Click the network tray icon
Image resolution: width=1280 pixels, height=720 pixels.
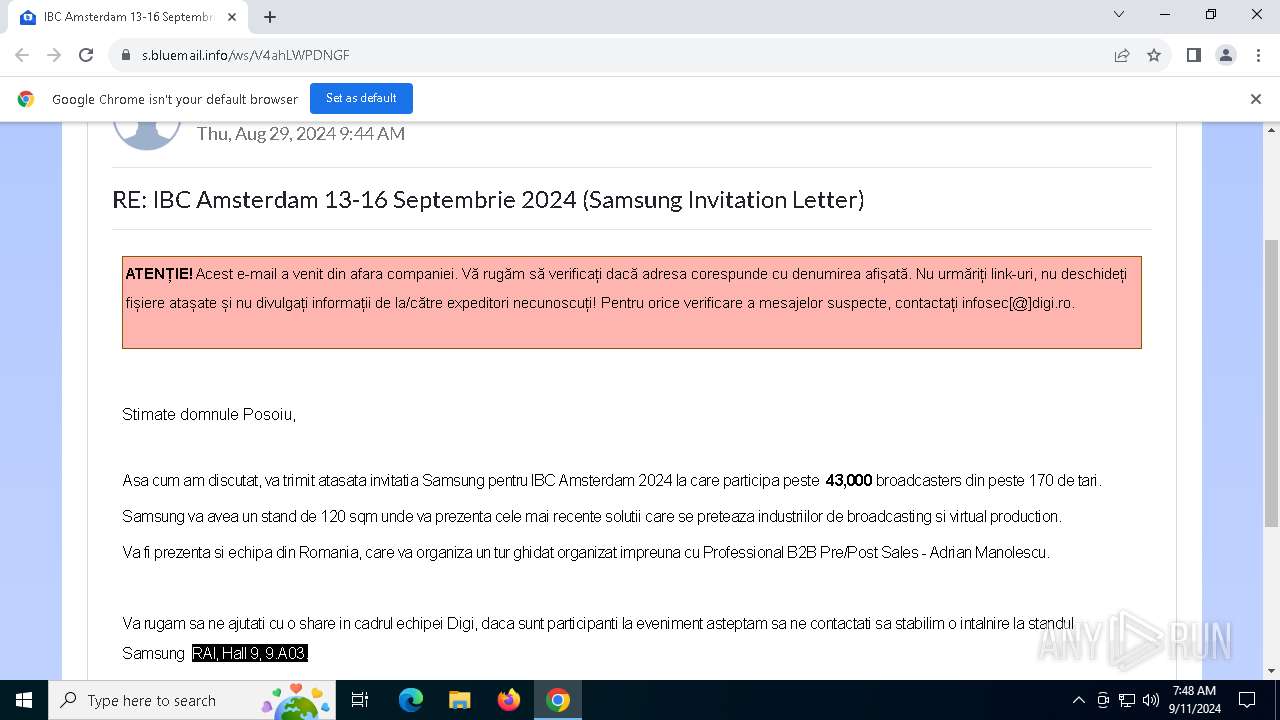pos(1127,700)
